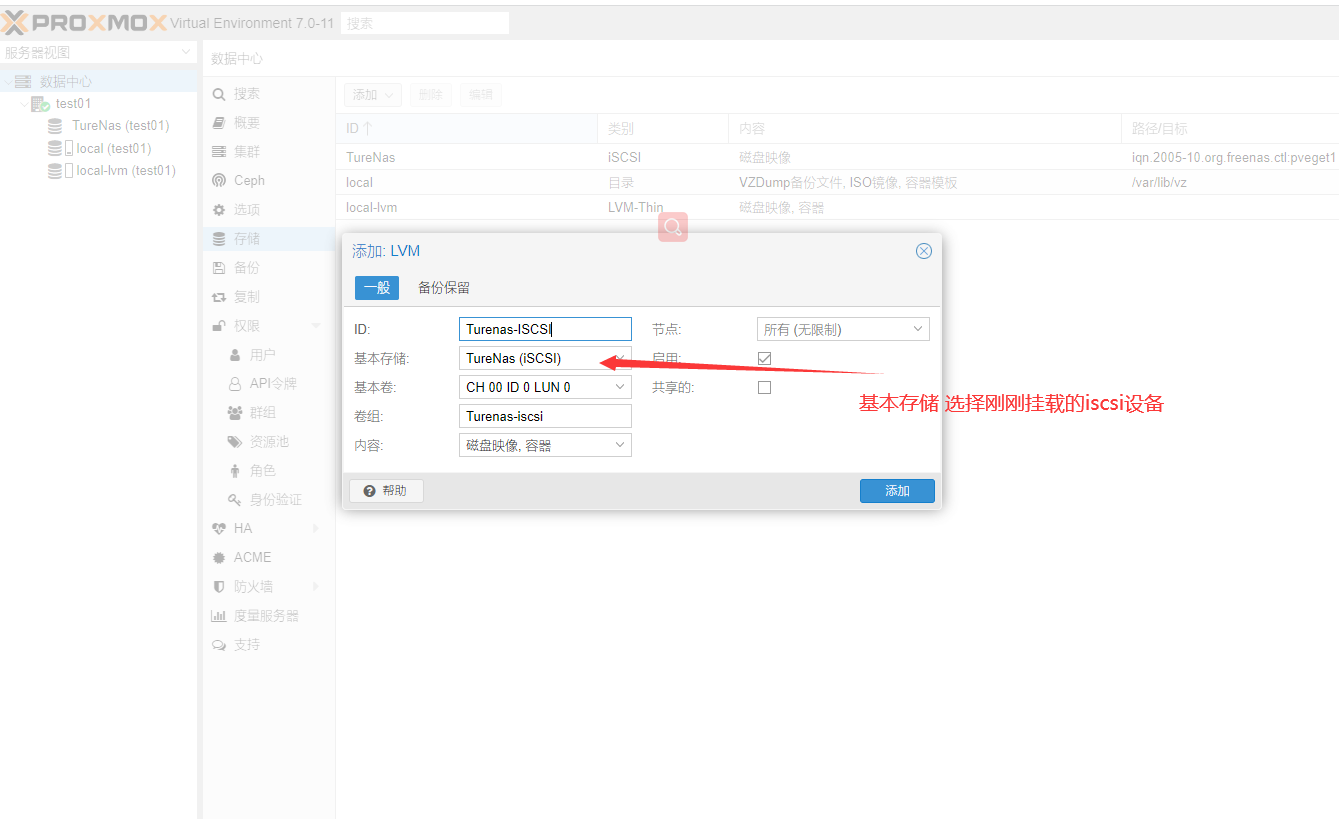This screenshot has width=1339, height=819.
Task: Open the 身份验证 key icon
Action: point(235,500)
